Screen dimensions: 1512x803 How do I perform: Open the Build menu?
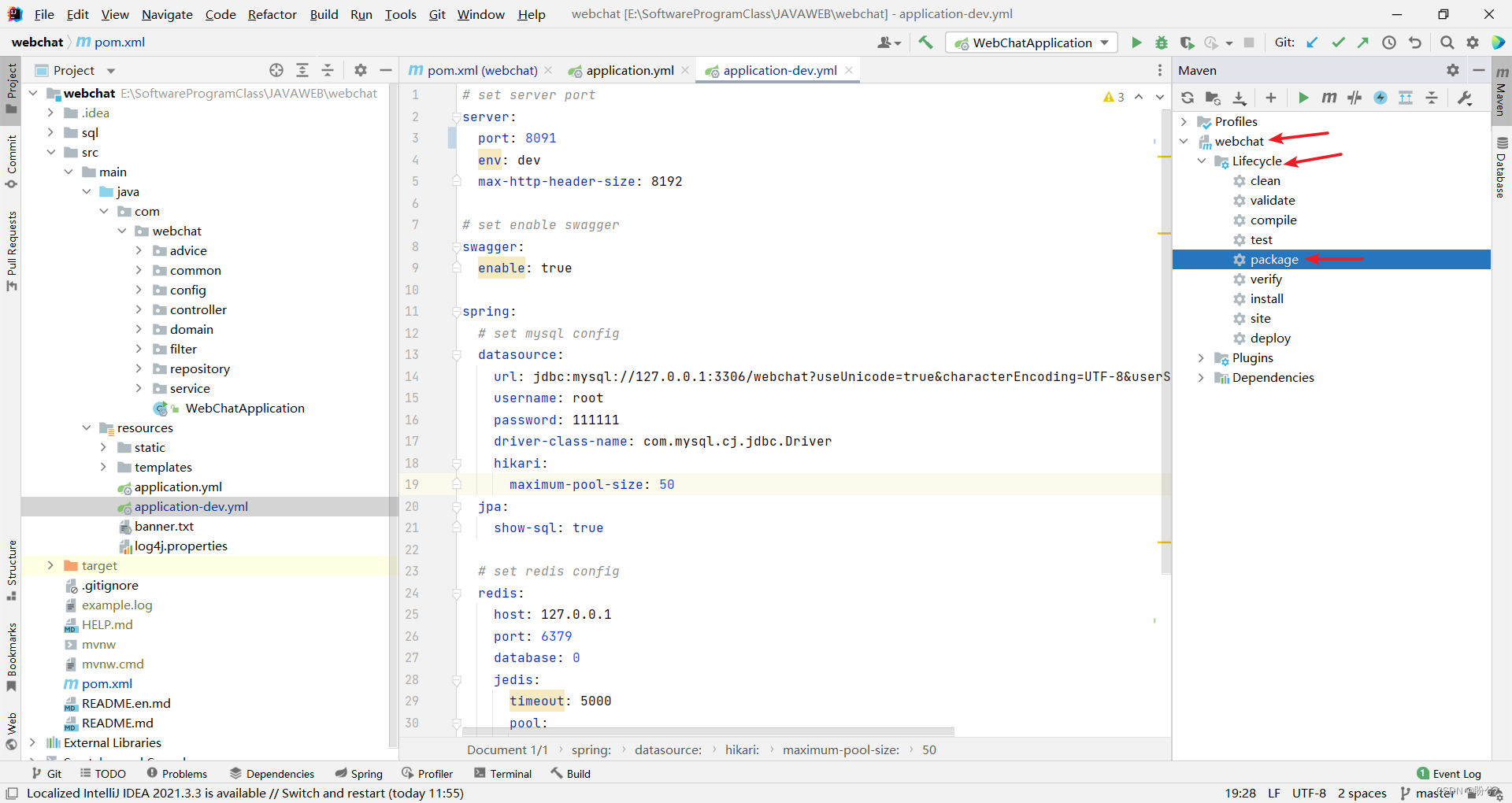click(324, 14)
